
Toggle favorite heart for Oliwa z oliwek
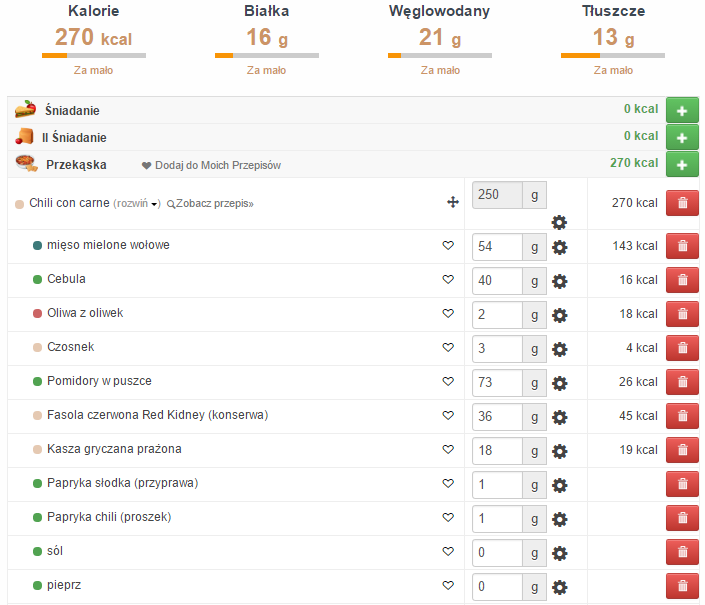[x=448, y=314]
